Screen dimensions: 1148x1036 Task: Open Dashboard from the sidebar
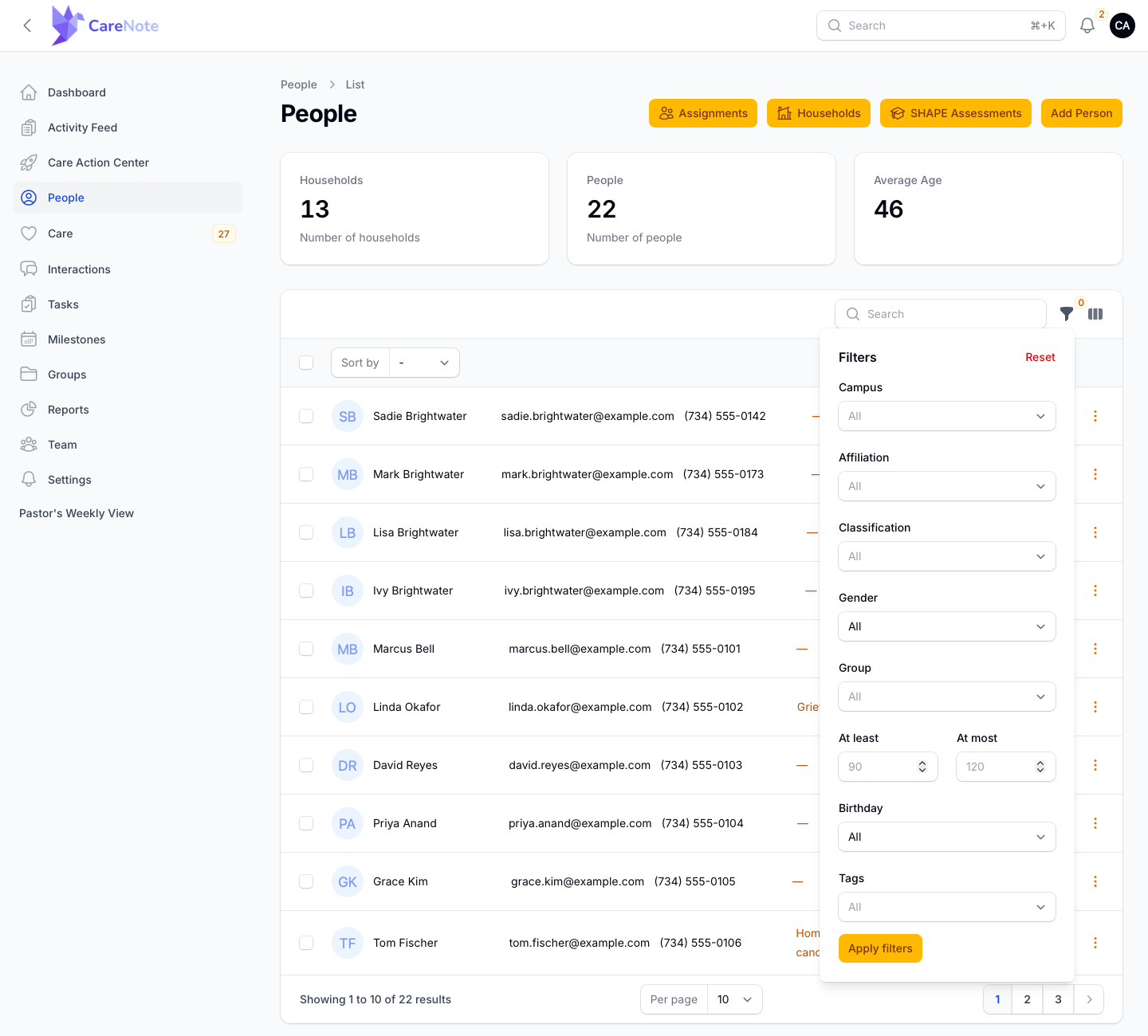point(128,92)
